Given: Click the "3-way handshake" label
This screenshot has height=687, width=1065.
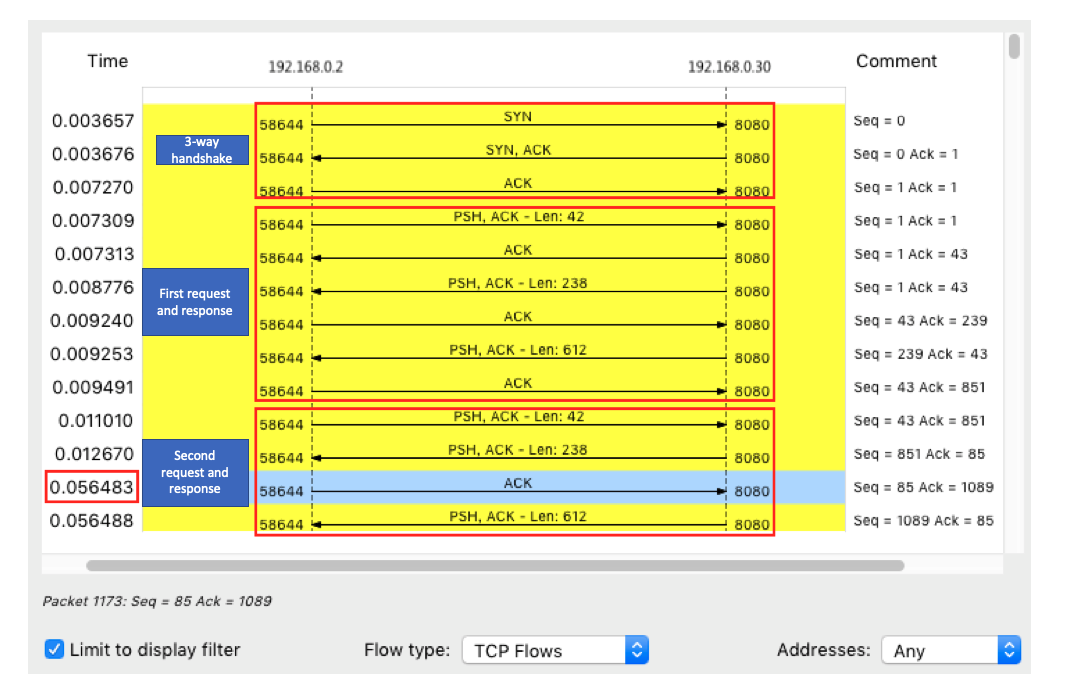Looking at the screenshot, I should click(x=201, y=150).
